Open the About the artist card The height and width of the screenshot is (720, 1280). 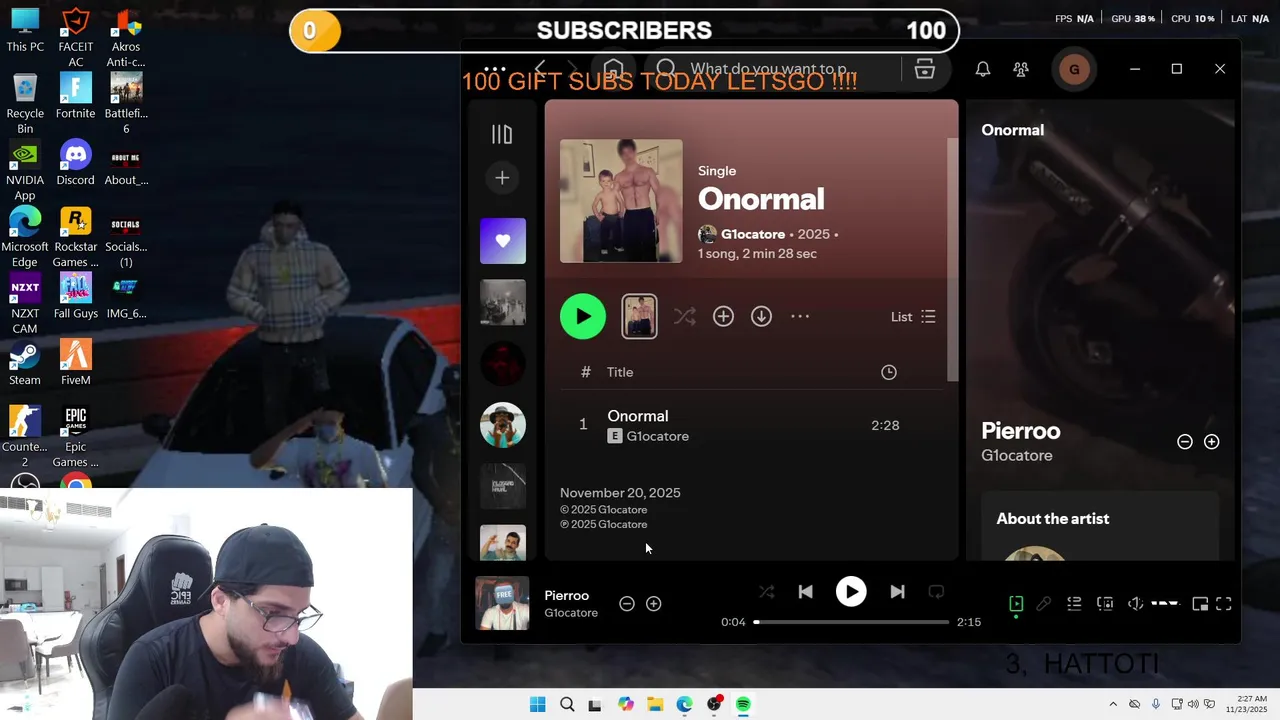coord(1099,526)
